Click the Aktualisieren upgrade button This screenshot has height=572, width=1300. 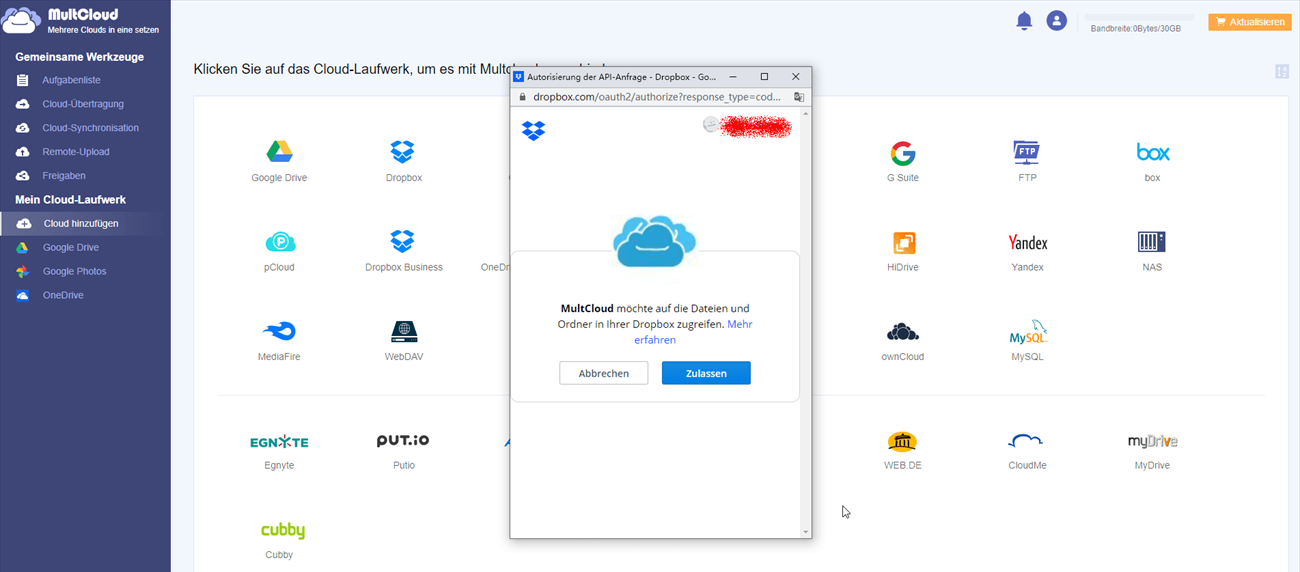pos(1250,21)
